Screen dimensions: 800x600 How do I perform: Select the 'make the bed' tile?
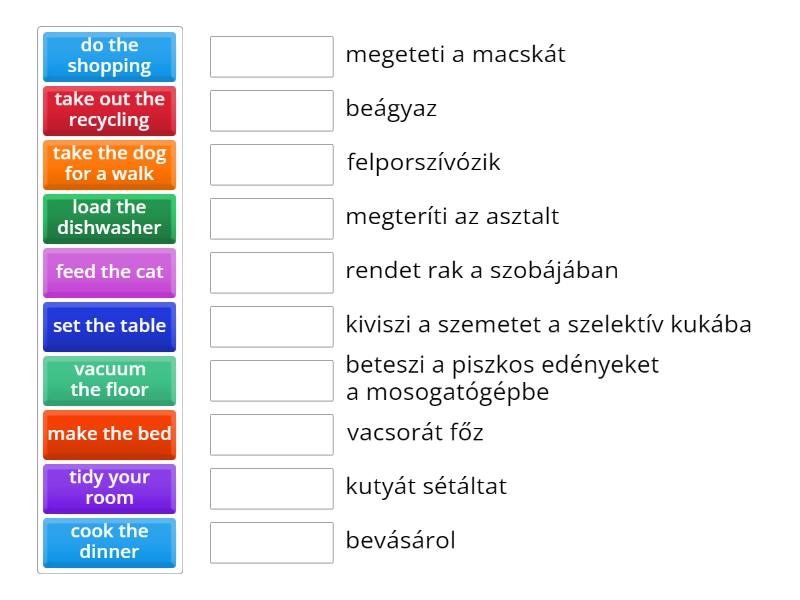tap(110, 435)
